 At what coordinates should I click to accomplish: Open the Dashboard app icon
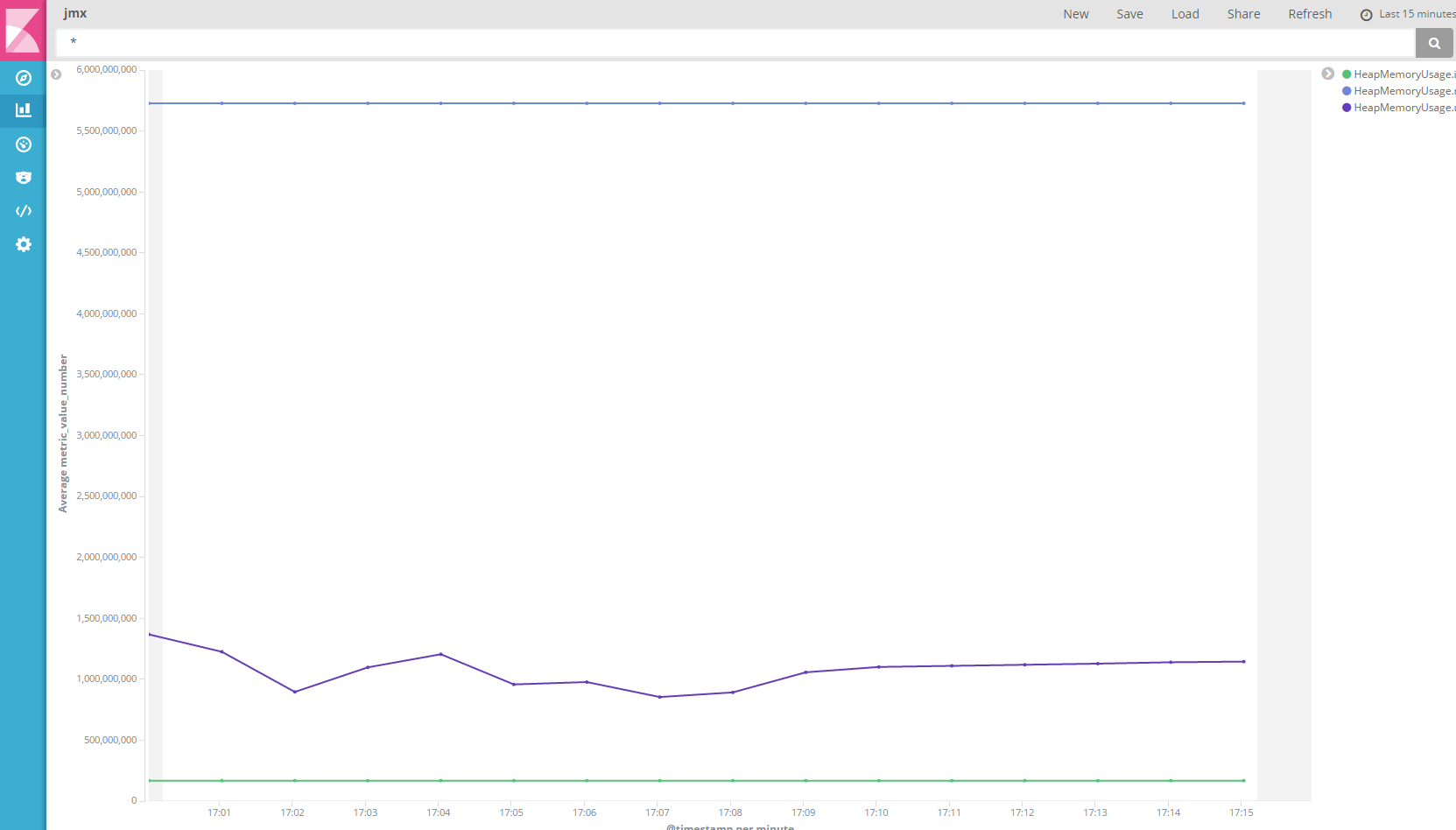pos(23,144)
